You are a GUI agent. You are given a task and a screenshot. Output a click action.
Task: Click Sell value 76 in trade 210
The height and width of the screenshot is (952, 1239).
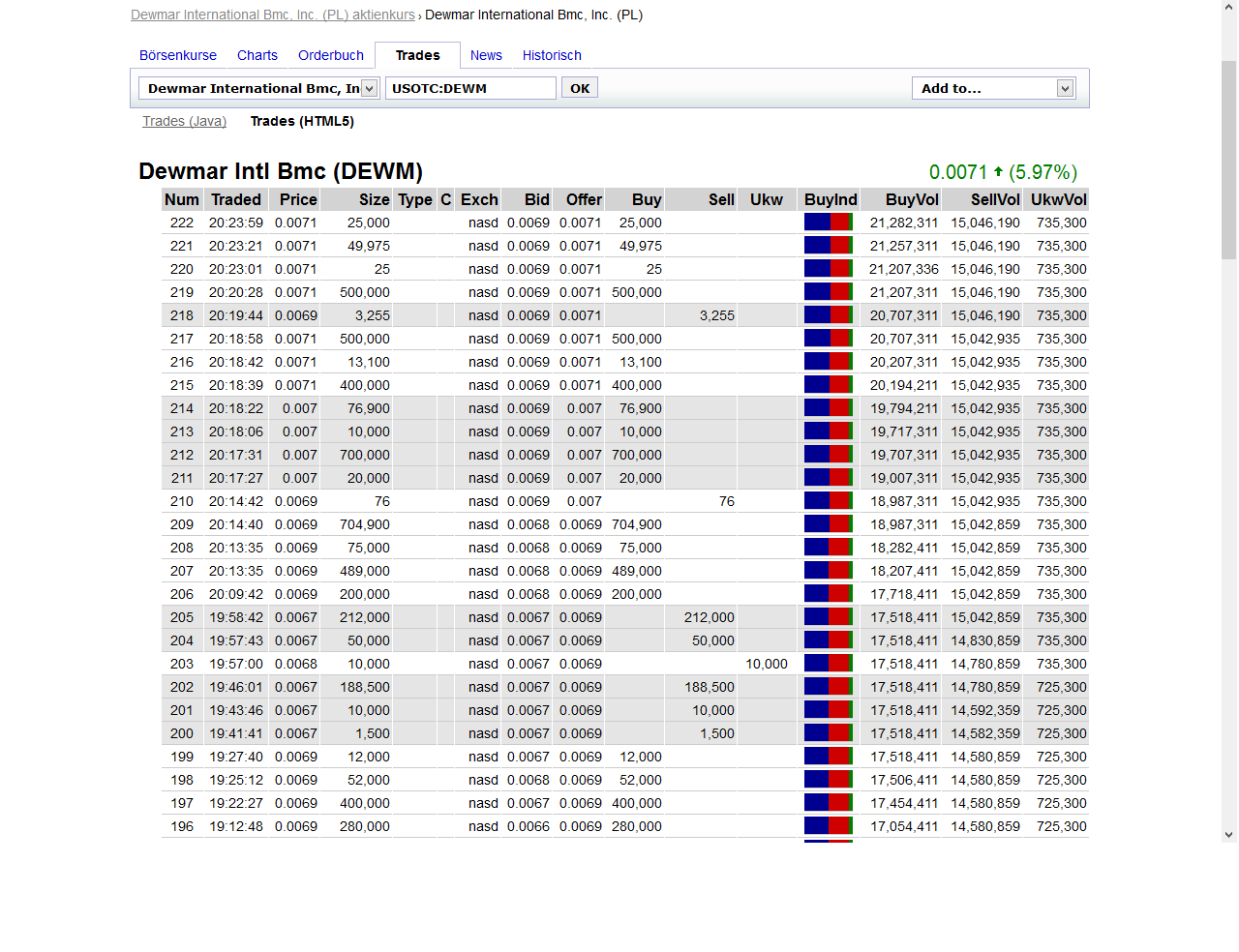point(727,501)
